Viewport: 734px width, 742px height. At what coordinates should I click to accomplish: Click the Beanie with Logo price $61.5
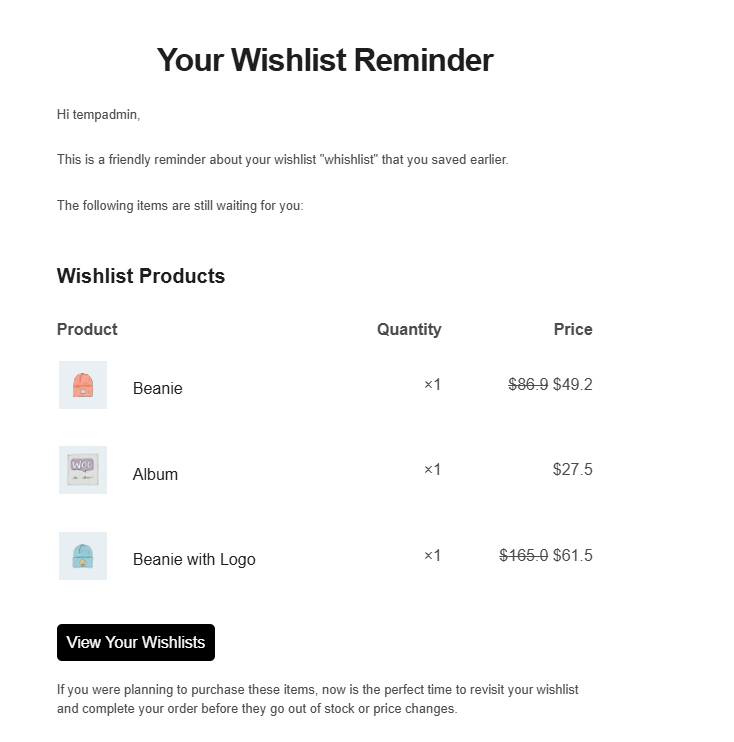click(x=573, y=556)
